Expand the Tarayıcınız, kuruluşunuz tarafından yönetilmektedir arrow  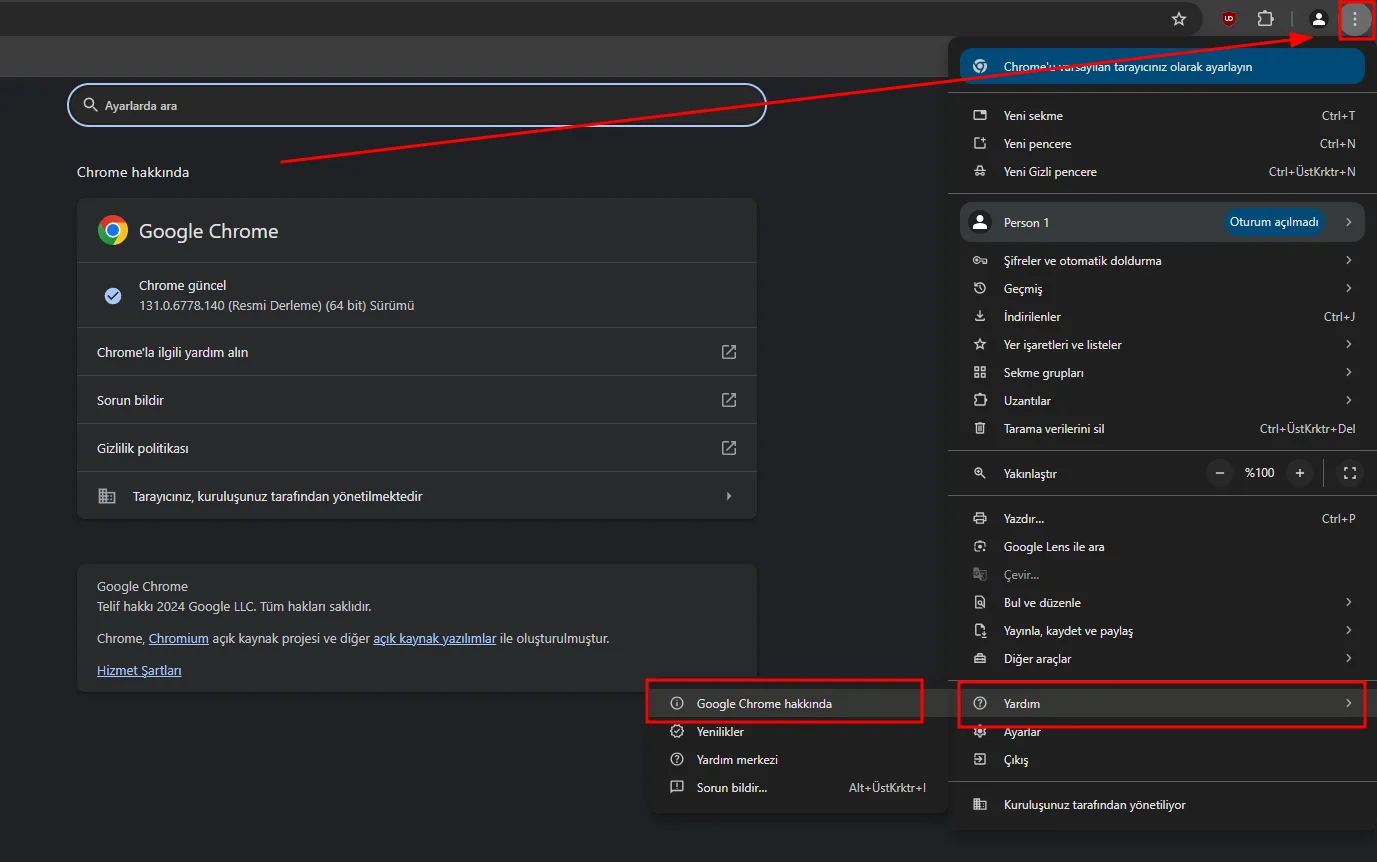tap(729, 496)
